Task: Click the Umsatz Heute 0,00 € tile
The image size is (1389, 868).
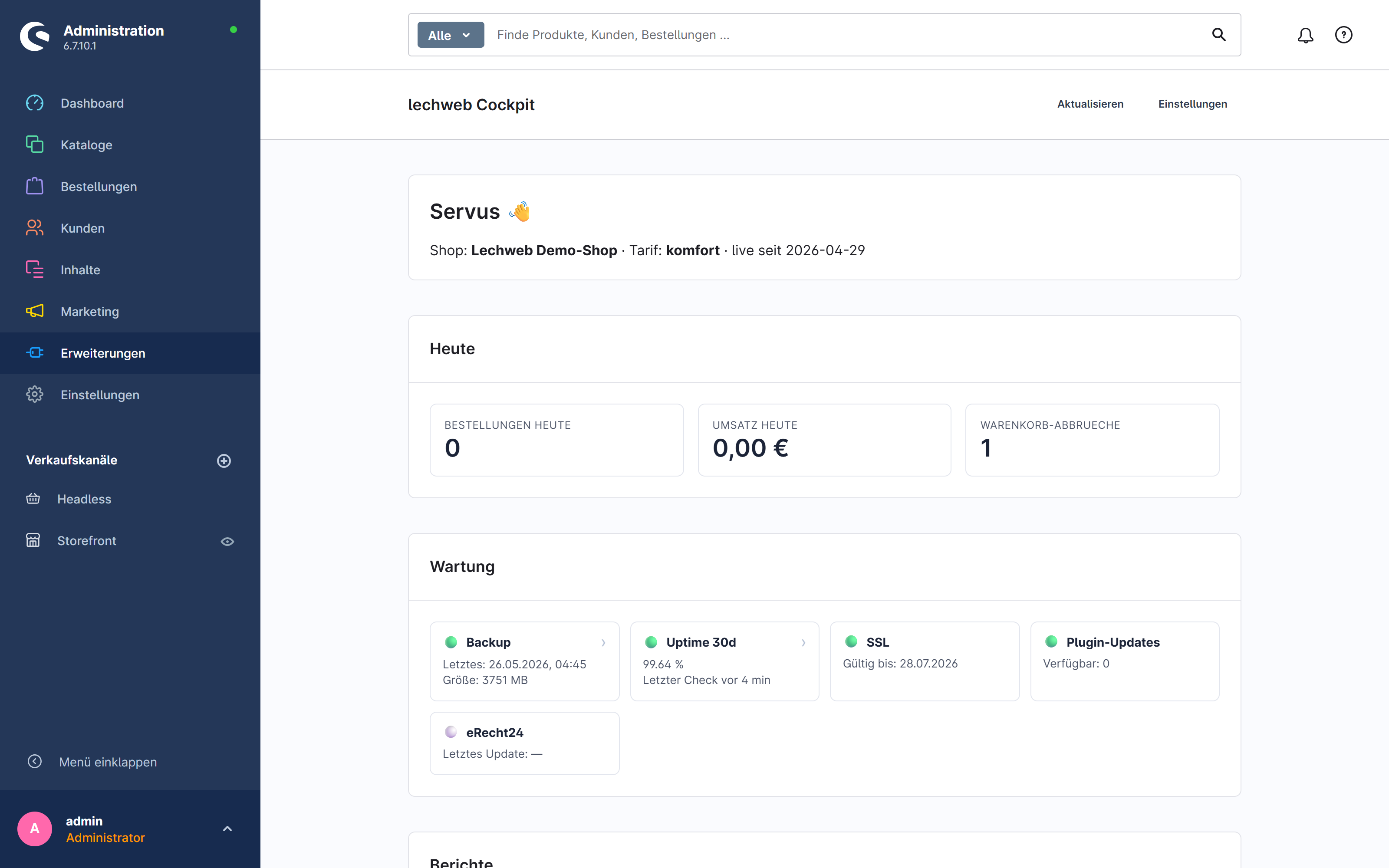Action: (824, 441)
